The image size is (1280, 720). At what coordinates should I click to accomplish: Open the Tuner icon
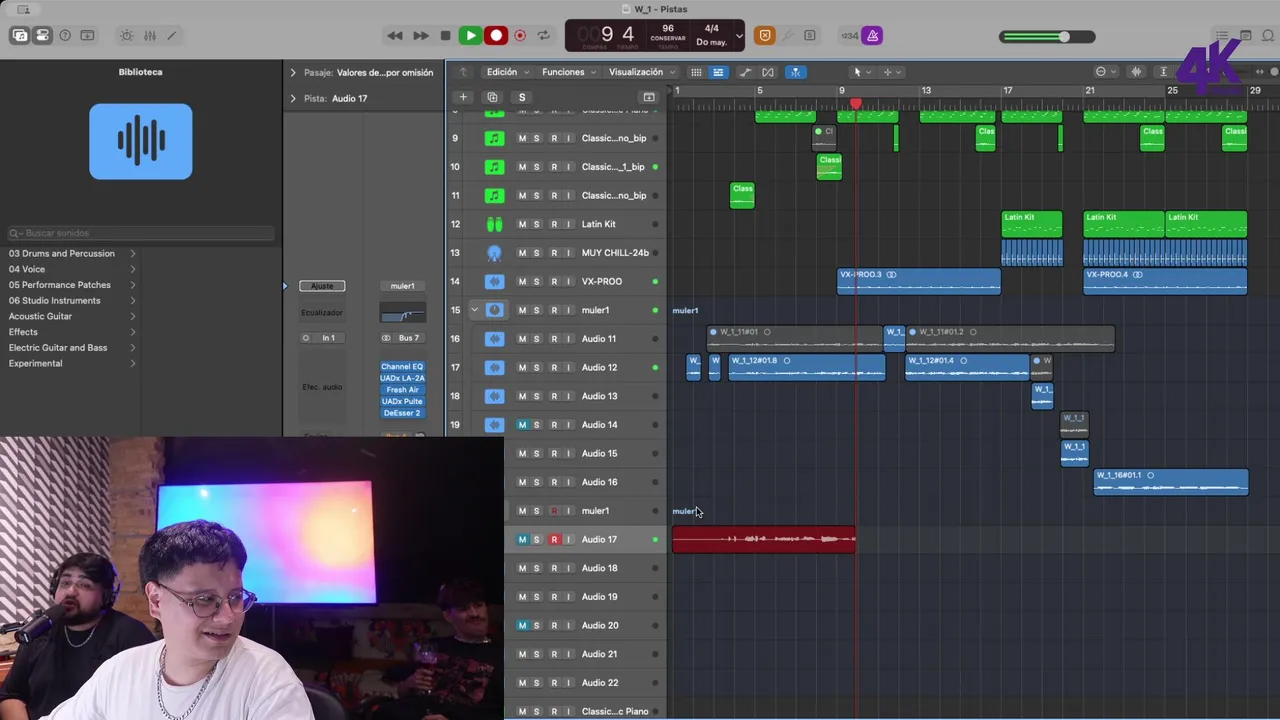(787, 35)
